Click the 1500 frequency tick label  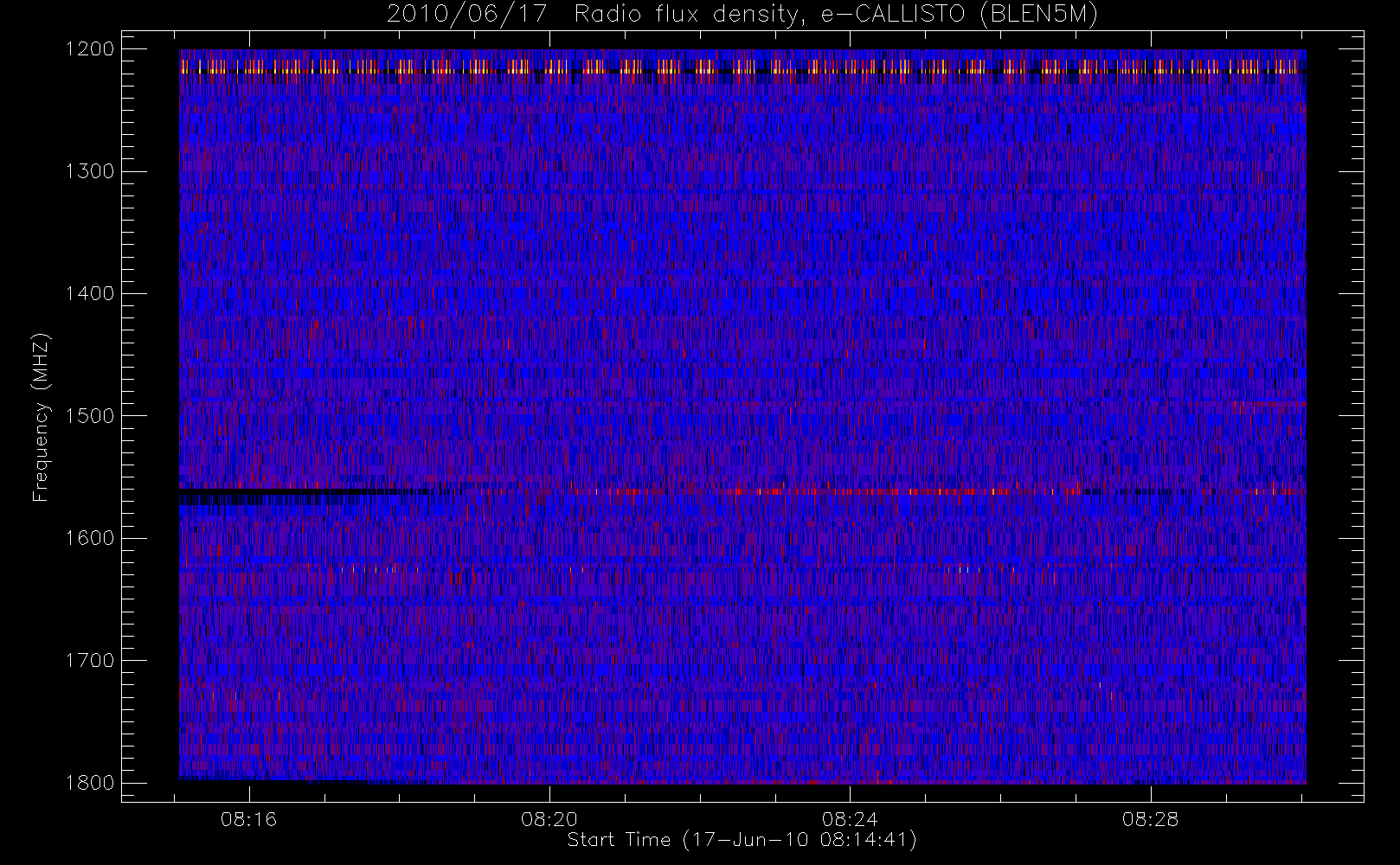coord(90,416)
